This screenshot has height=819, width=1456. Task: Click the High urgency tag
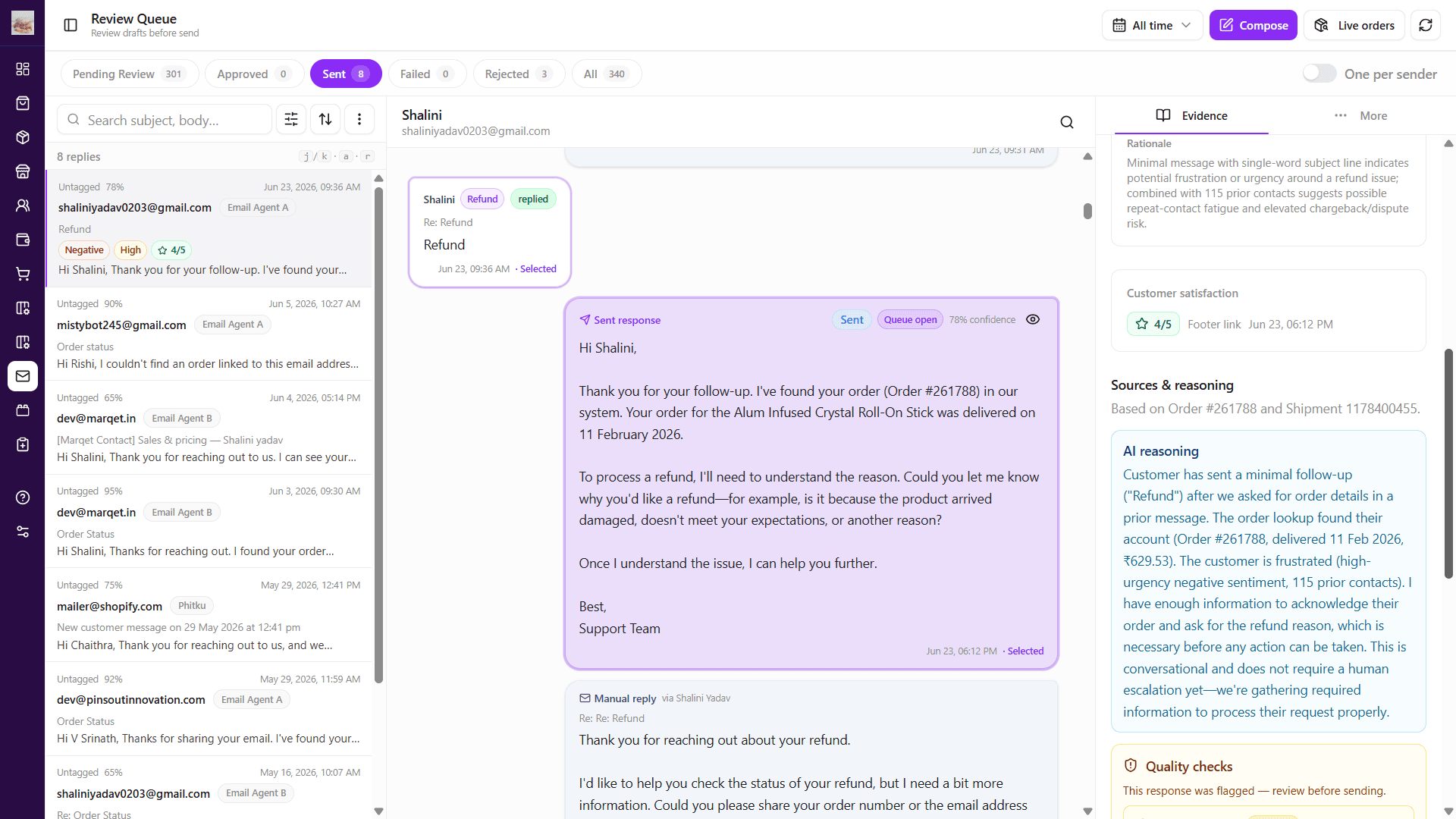(130, 249)
